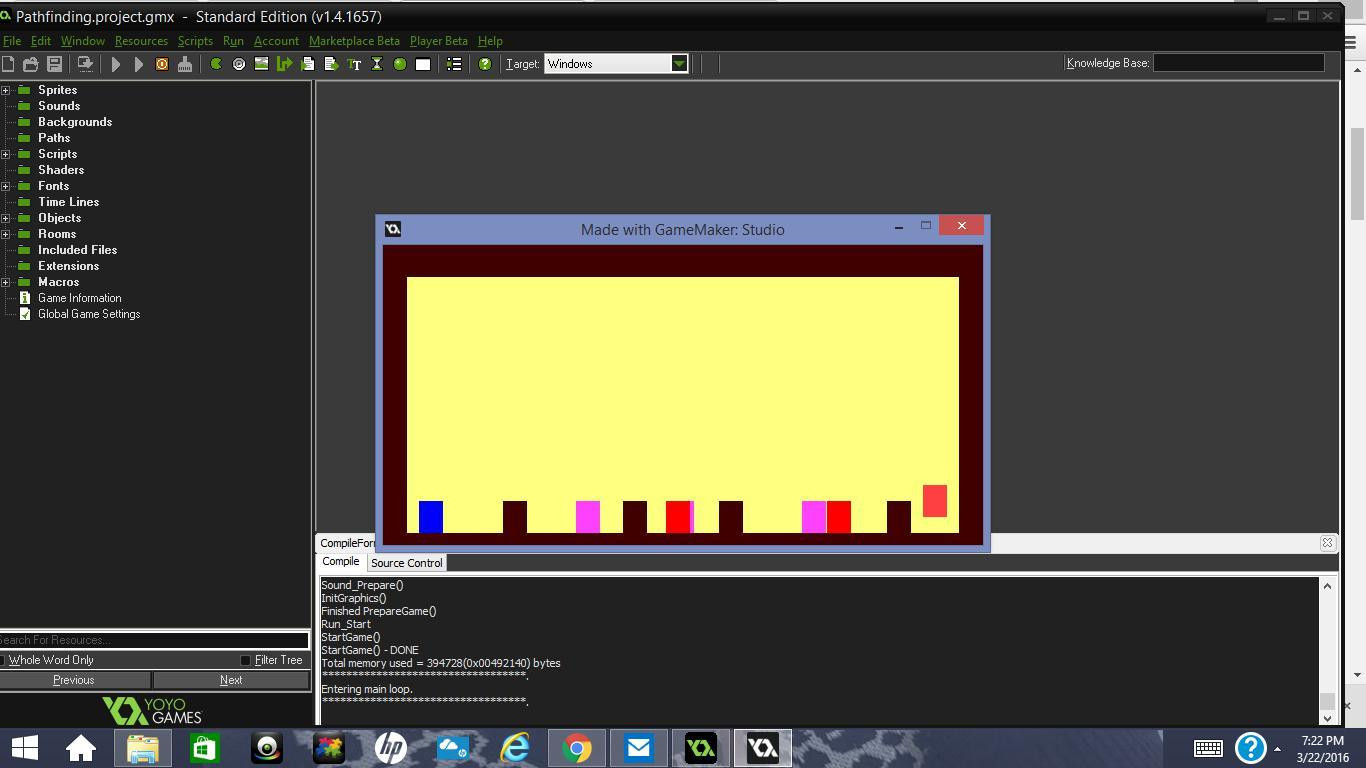Expand the Scripts folder in the resource tree
This screenshot has width=1366, height=768.
[5, 154]
